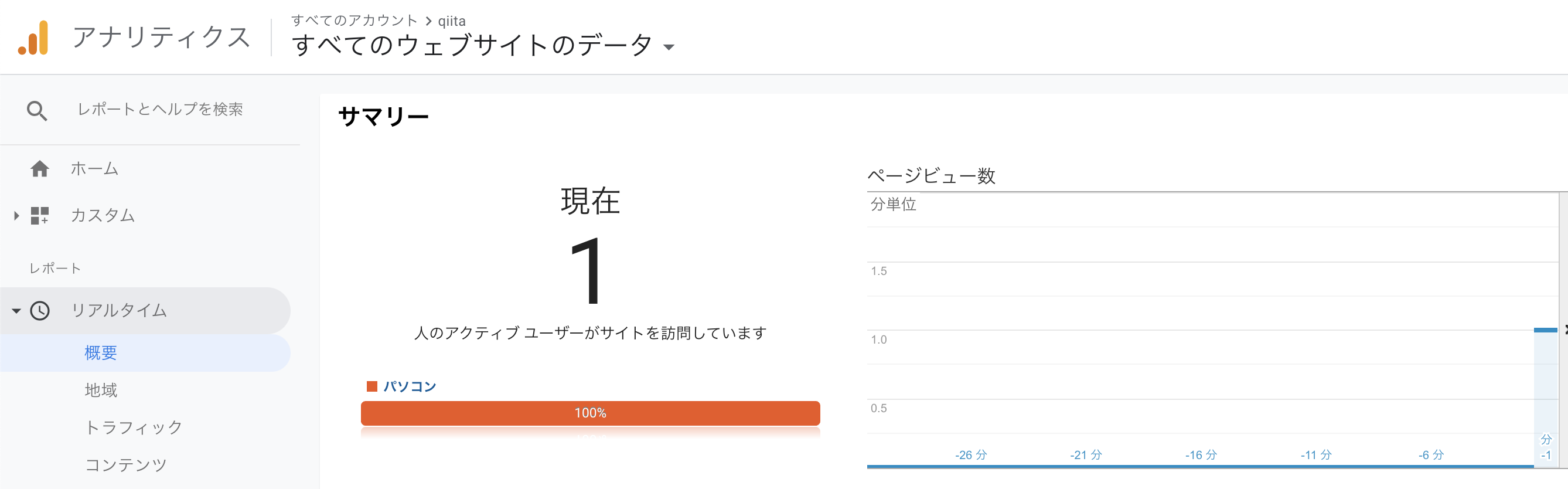Screen dimensions: 1568x489
Task: Click the 100% orange device usage bar
Action: pos(591,413)
